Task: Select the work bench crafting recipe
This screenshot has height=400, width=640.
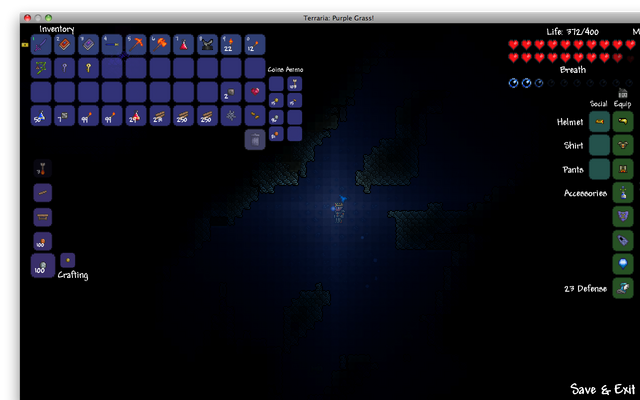Action: pos(43,217)
